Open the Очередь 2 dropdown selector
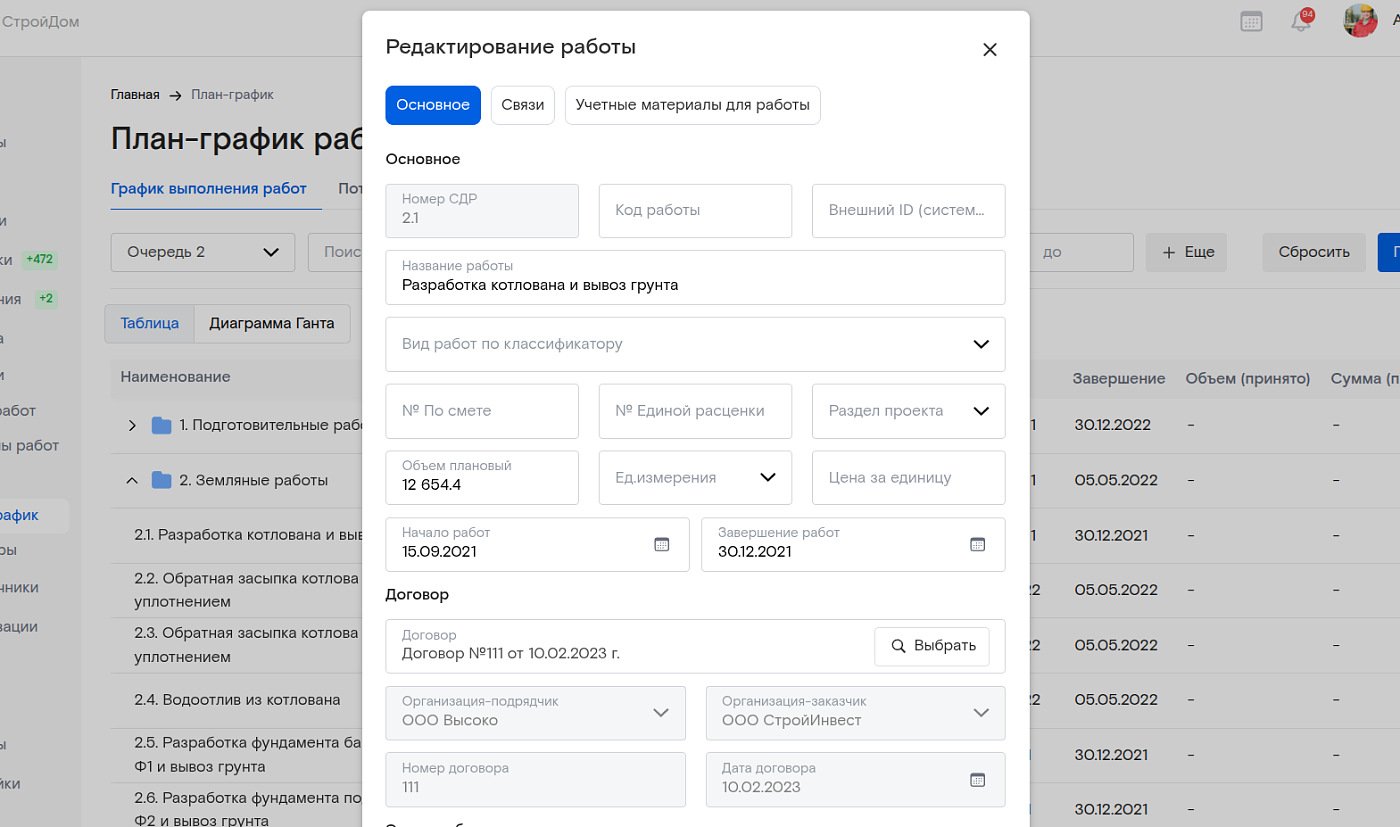 202,252
